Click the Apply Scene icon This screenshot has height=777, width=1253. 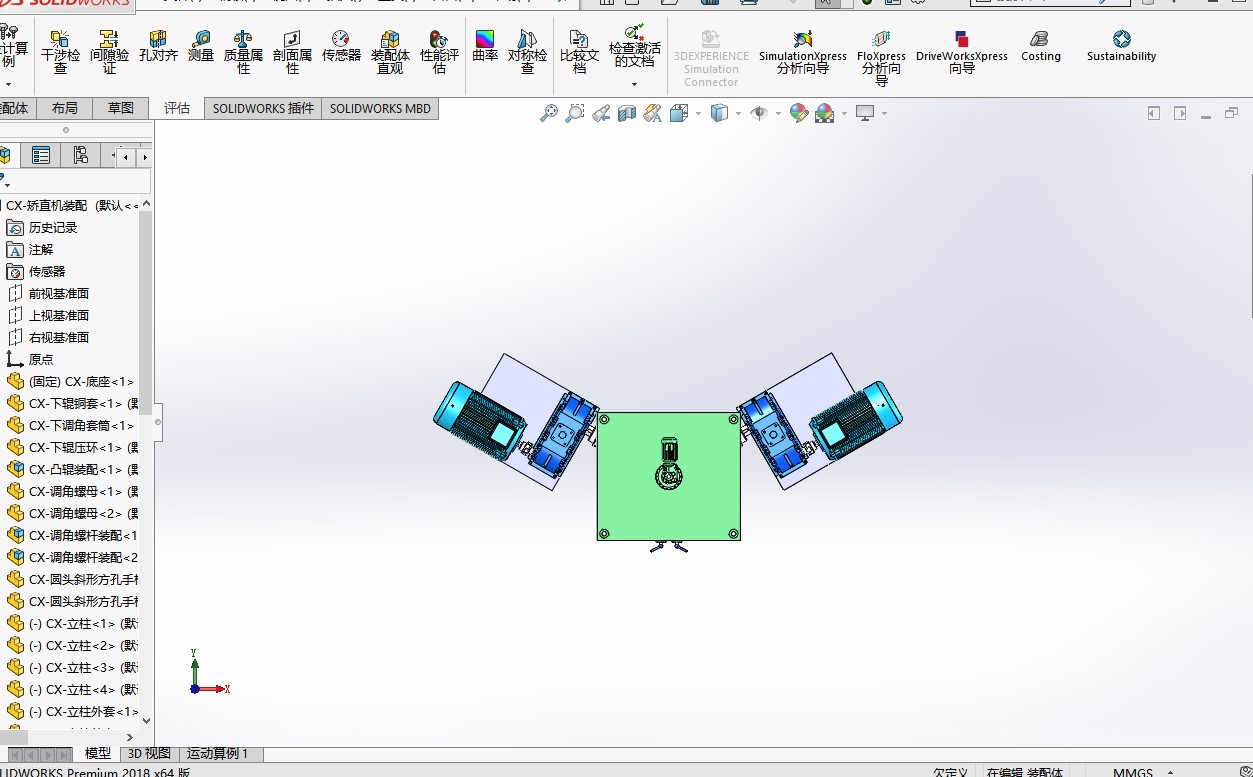[x=824, y=114]
